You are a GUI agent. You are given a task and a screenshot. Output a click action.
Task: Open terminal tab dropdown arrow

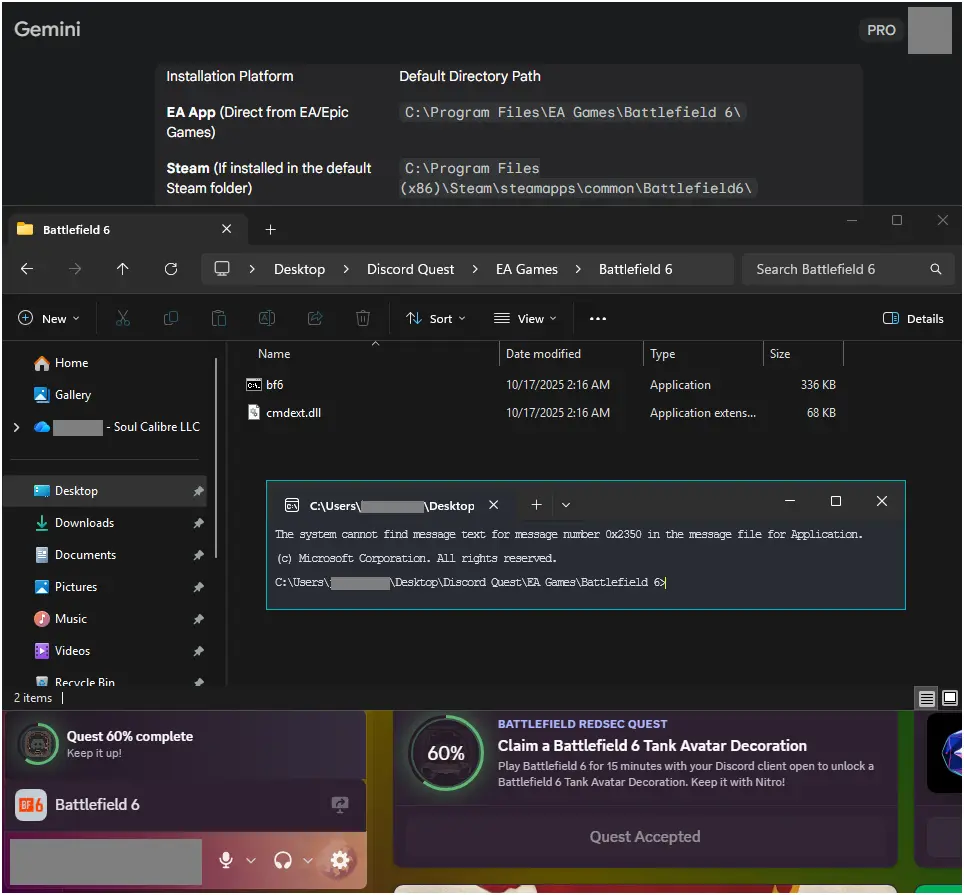(x=566, y=505)
